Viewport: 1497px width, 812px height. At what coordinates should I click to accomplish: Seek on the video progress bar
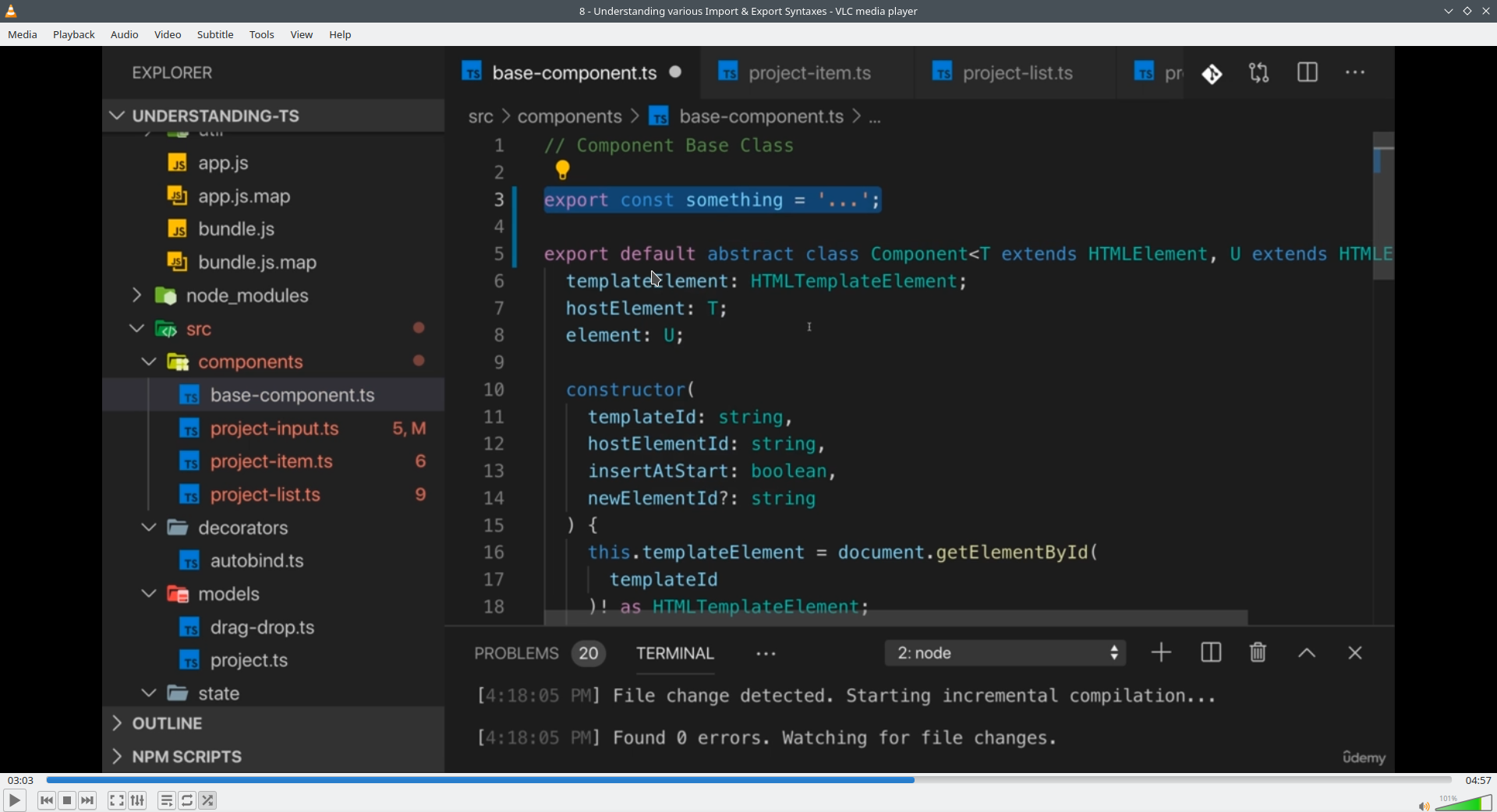748,780
